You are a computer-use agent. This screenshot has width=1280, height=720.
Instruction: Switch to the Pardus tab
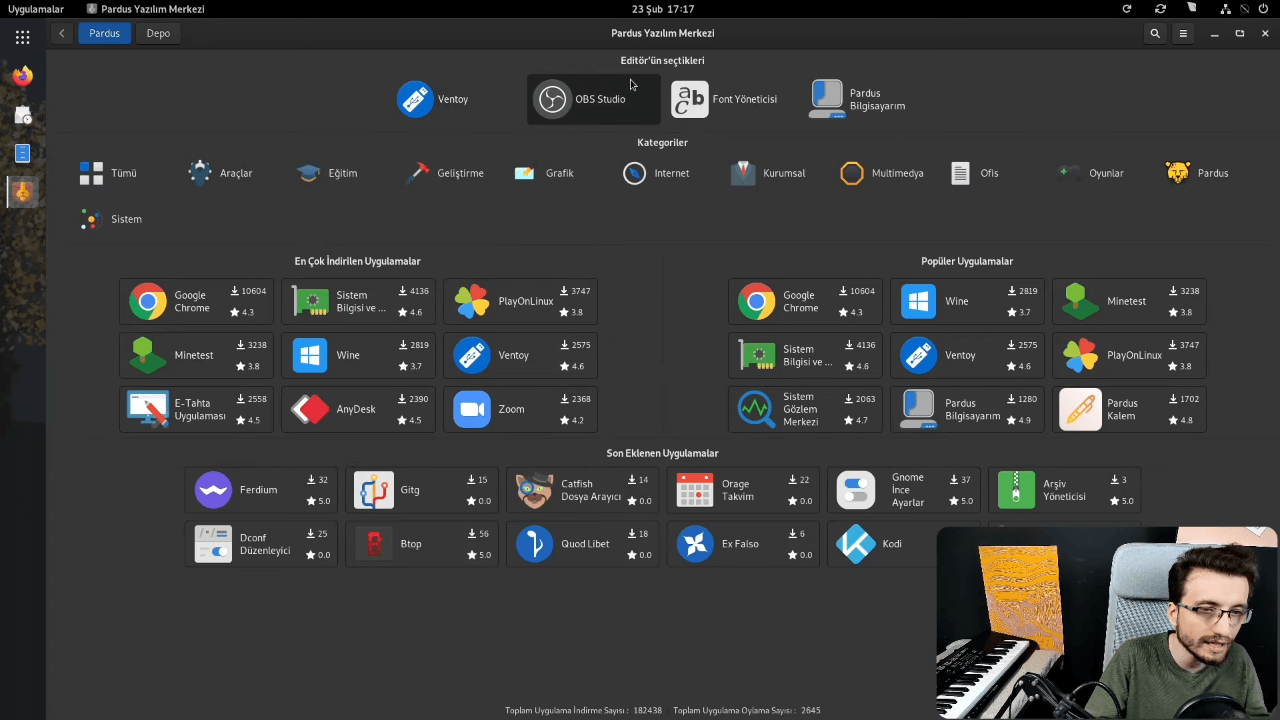pos(104,33)
